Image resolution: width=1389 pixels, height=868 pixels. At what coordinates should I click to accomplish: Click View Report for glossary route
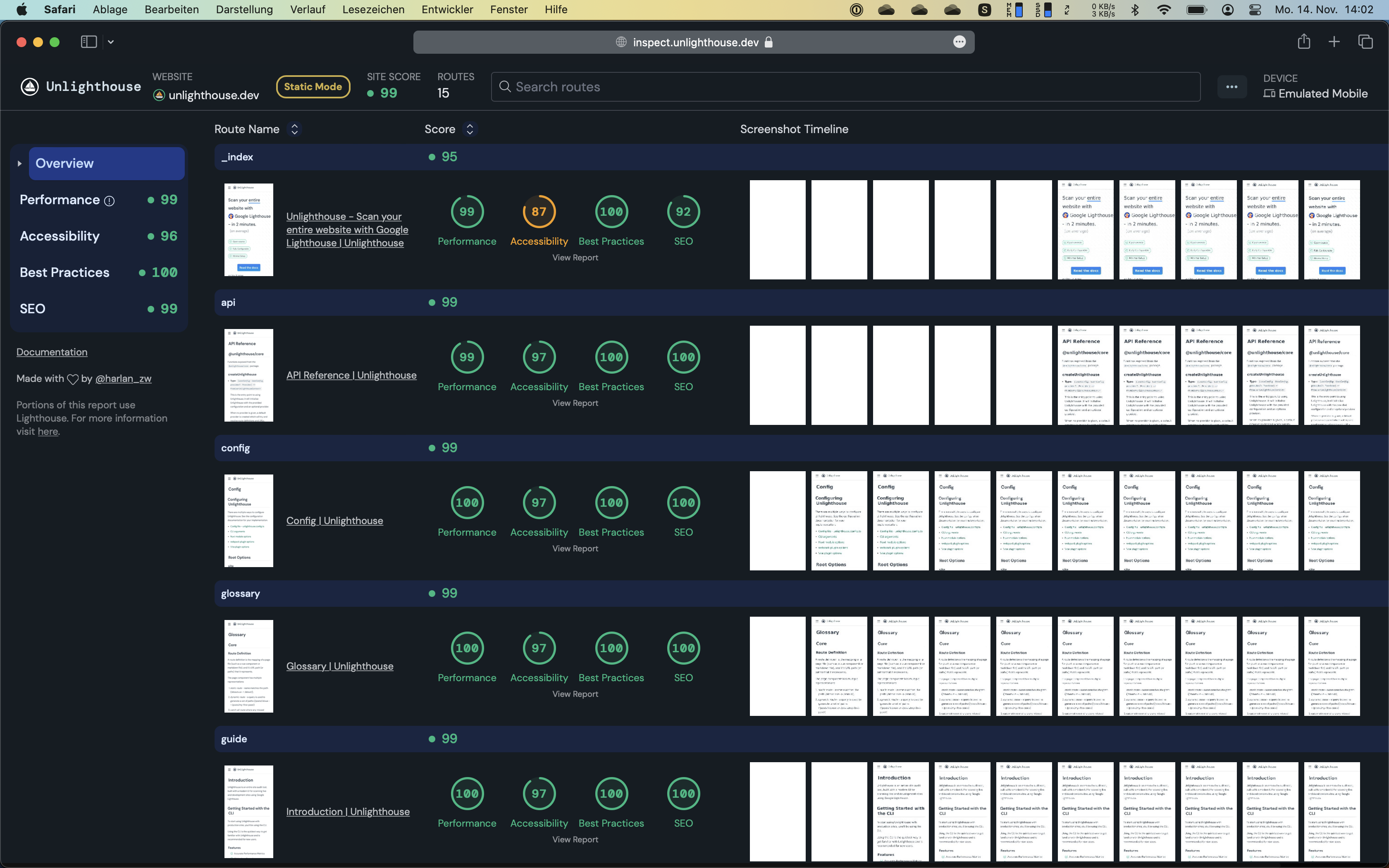pyautogui.click(x=575, y=694)
